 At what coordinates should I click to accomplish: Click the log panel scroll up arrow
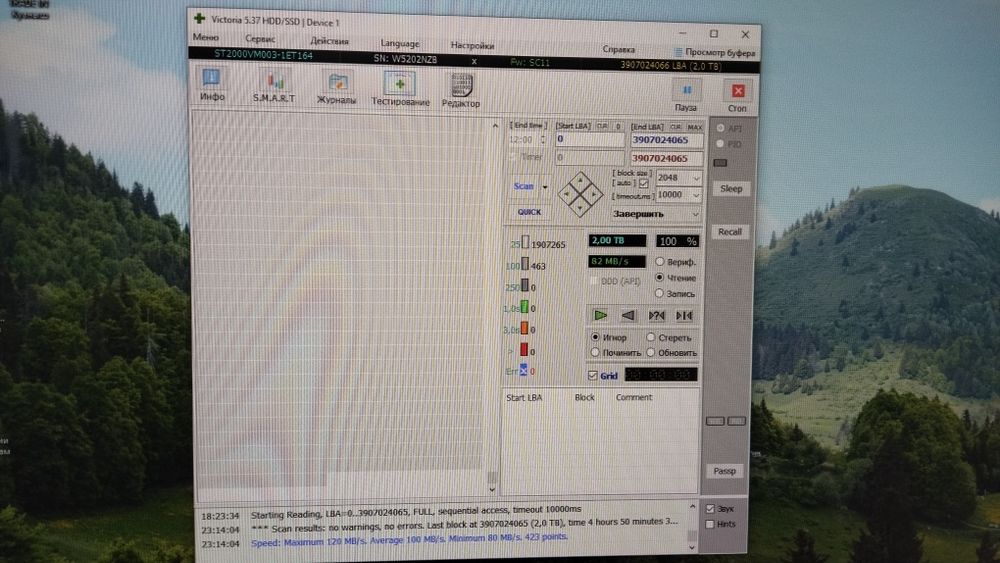[692, 507]
